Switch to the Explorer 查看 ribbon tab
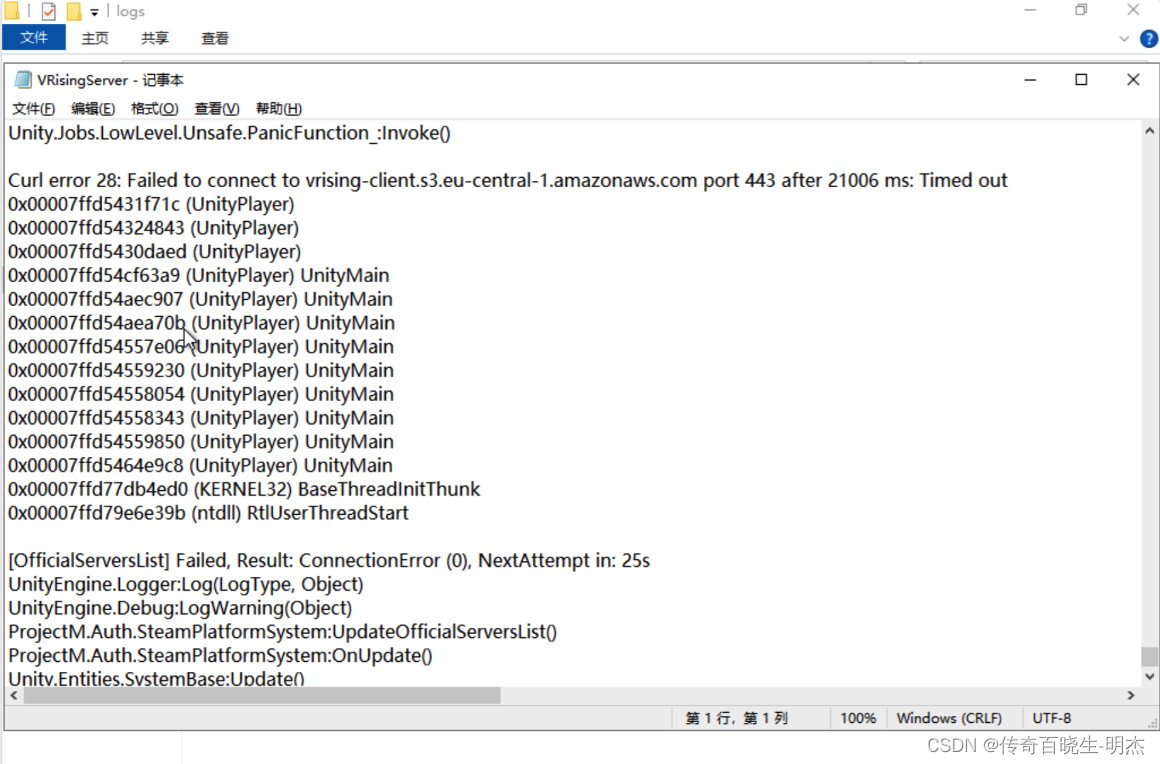This screenshot has height=764, width=1160. coord(215,38)
